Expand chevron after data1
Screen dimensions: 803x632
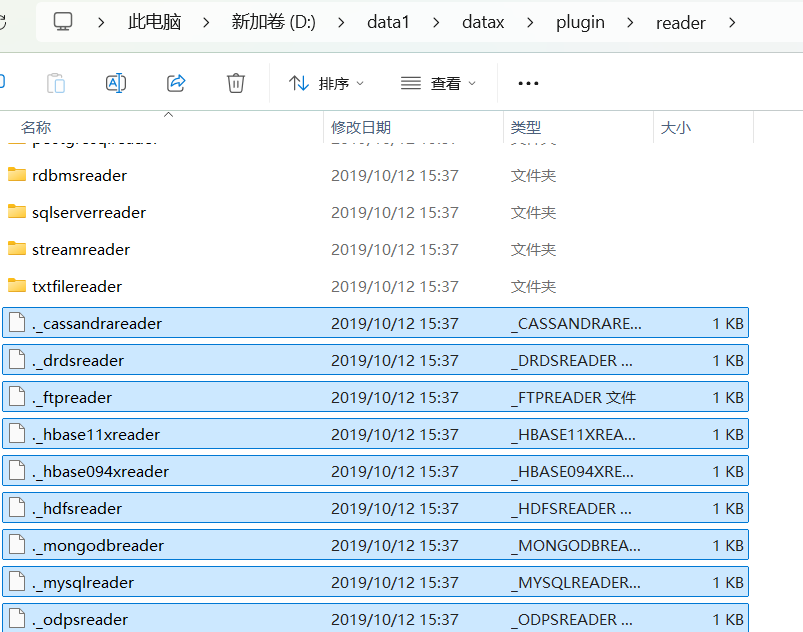coord(436,23)
